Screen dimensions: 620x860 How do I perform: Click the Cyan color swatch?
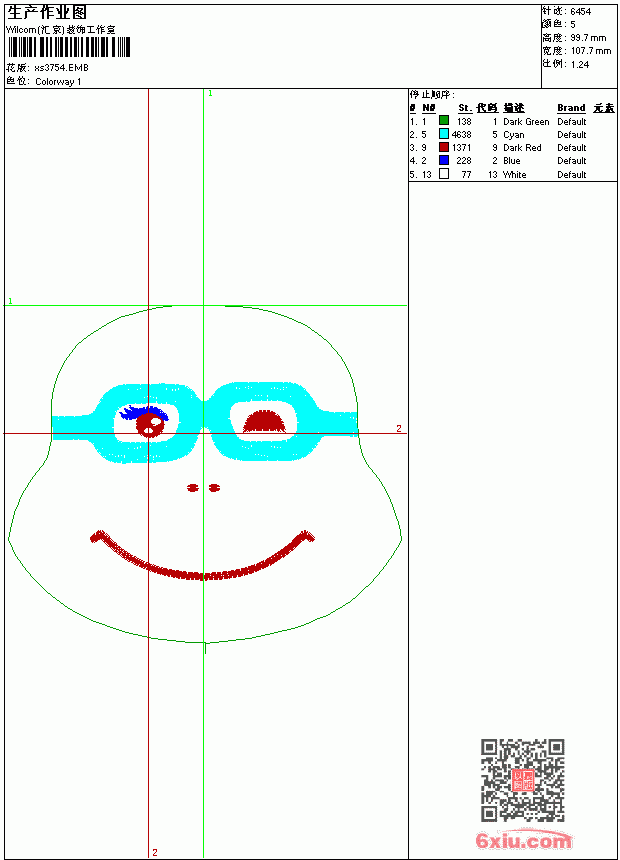point(444,134)
